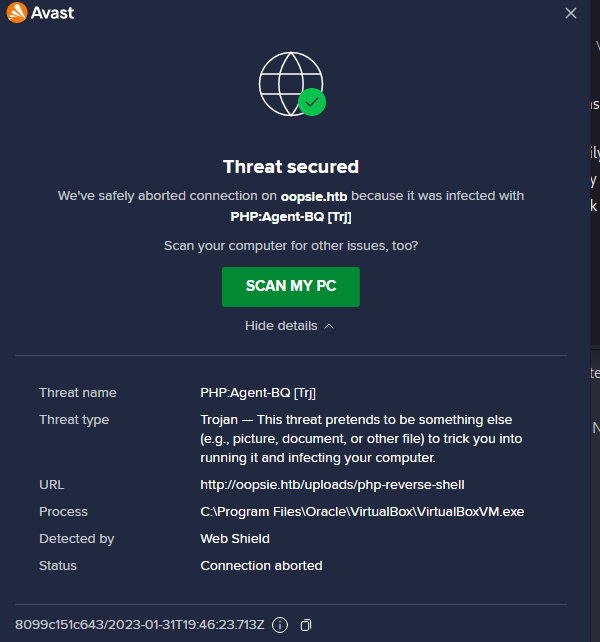The width and height of the screenshot is (600, 642).
Task: Close the Avast threat popup
Action: [x=571, y=13]
